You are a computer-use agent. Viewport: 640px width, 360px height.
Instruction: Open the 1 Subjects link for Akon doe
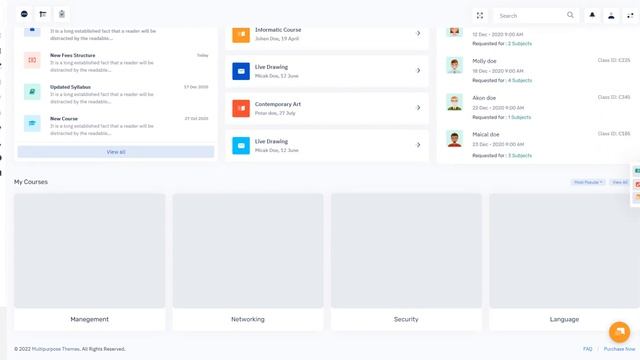point(520,117)
